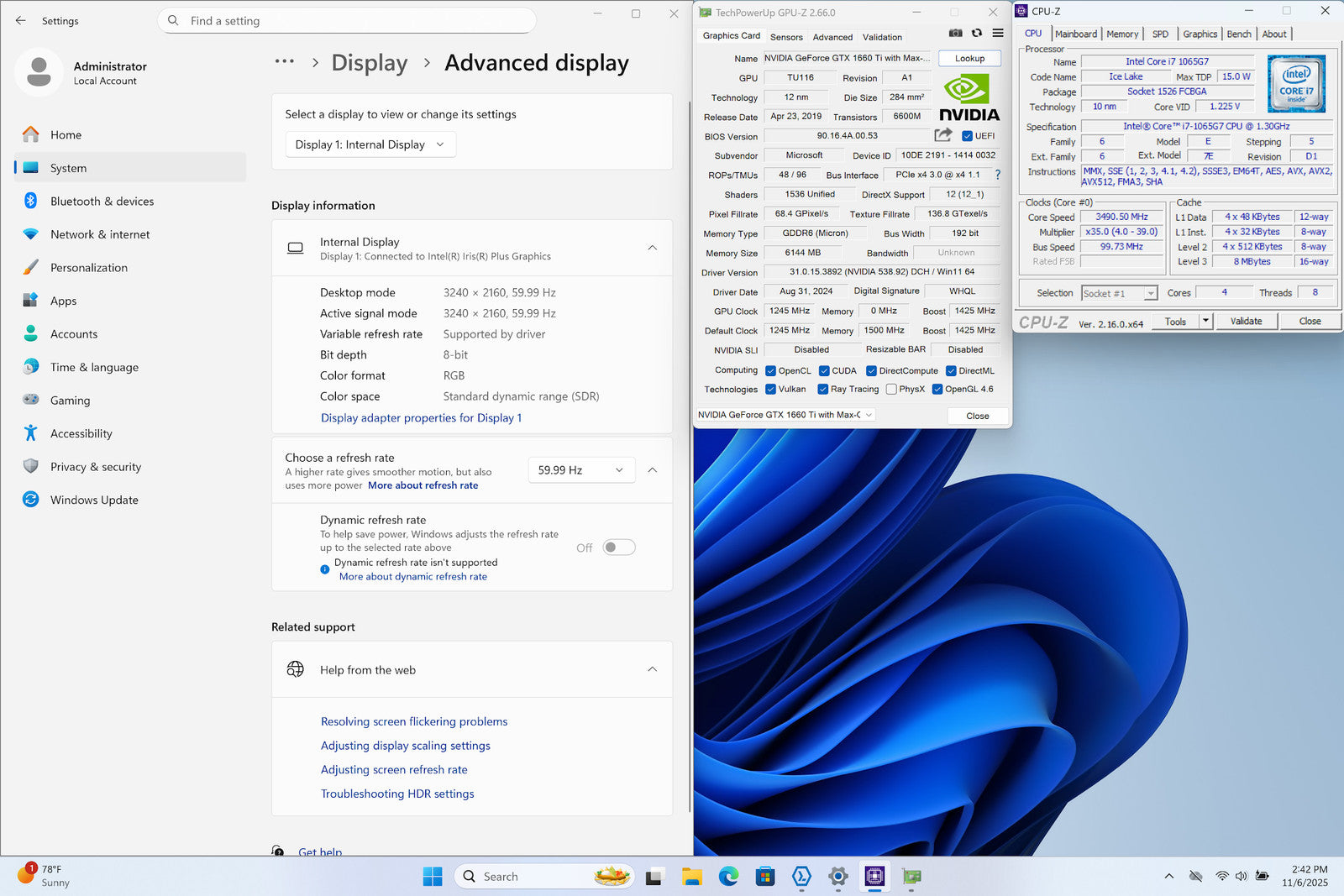Uncheck the UEFI checkbox in GPU-Z
Viewport: 1344px width, 896px height.
[967, 136]
